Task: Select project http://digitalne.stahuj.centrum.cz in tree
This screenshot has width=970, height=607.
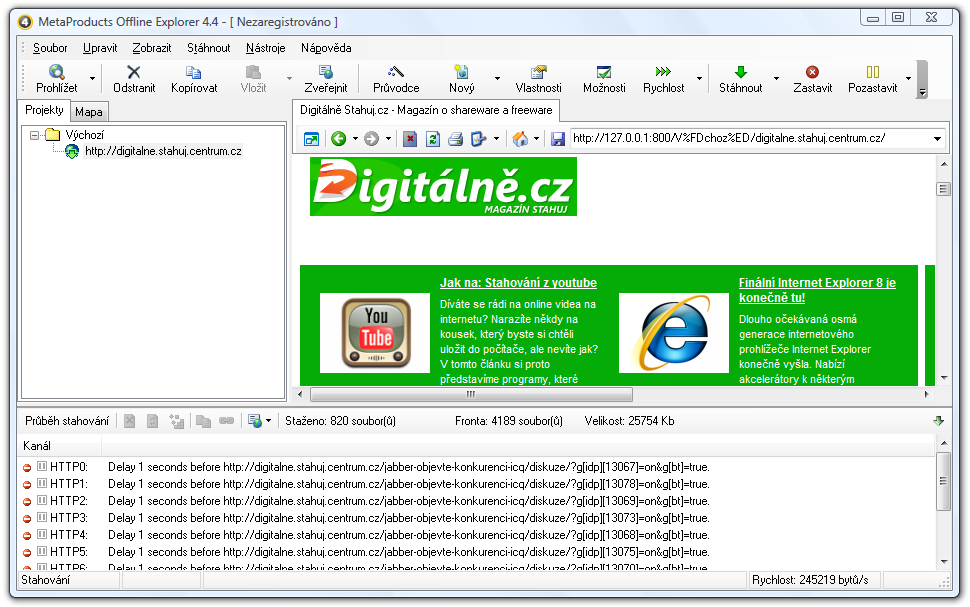Action: pyautogui.click(x=163, y=151)
